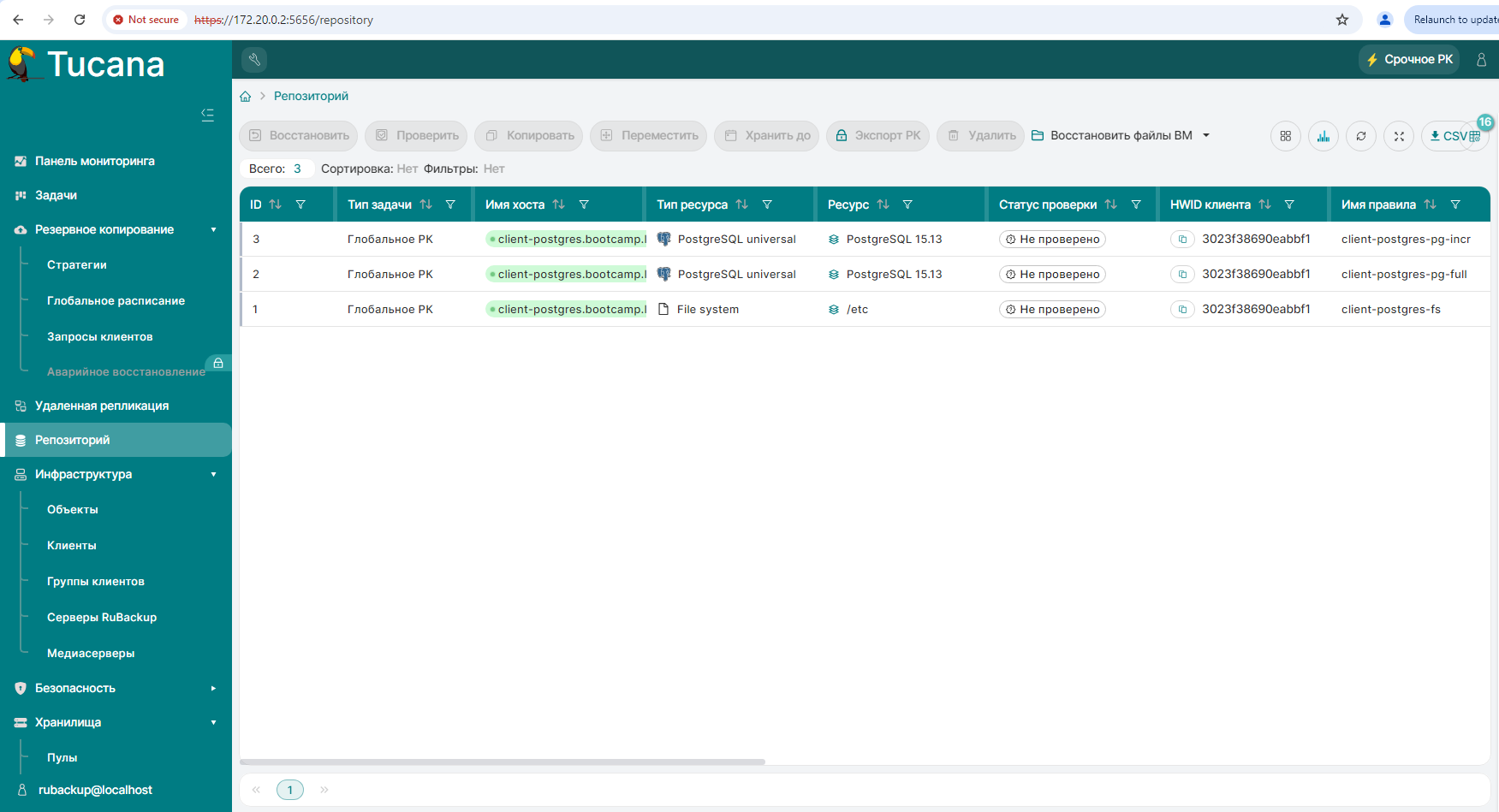Click the refresh table icon
Image resolution: width=1499 pixels, height=812 pixels.
click(1360, 136)
